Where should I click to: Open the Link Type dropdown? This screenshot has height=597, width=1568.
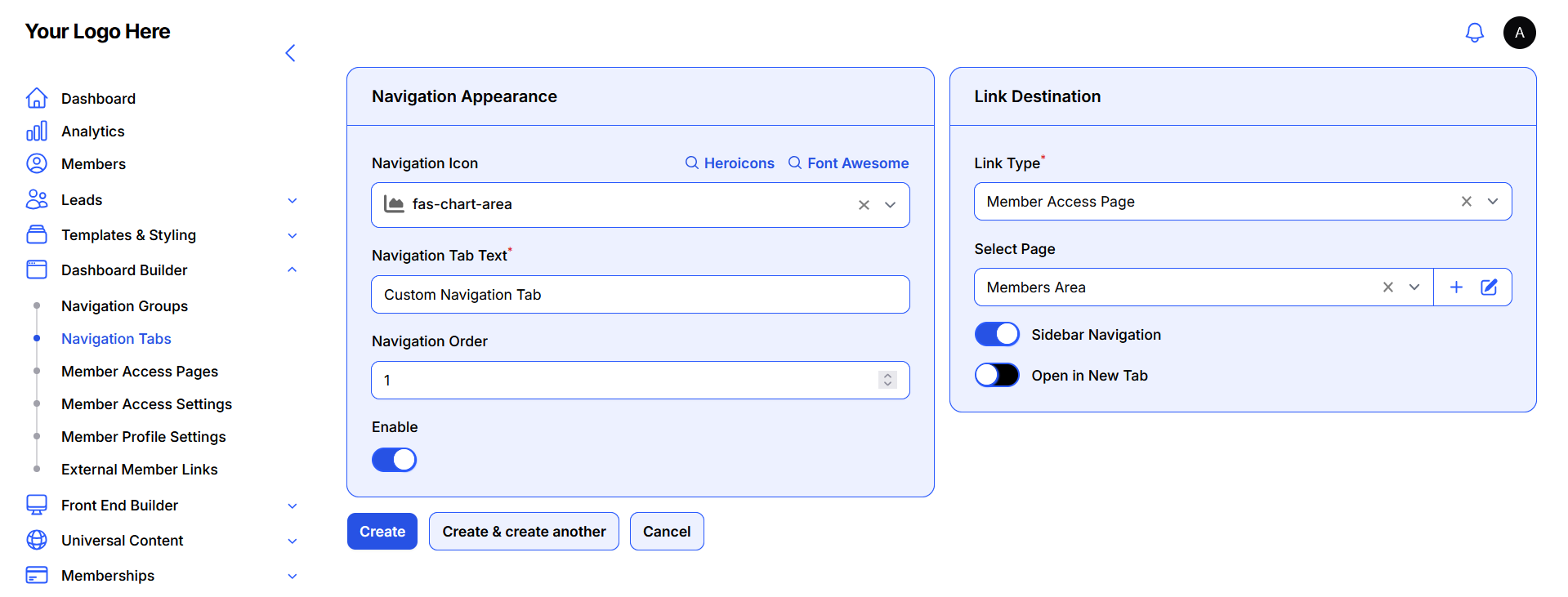tap(1492, 202)
